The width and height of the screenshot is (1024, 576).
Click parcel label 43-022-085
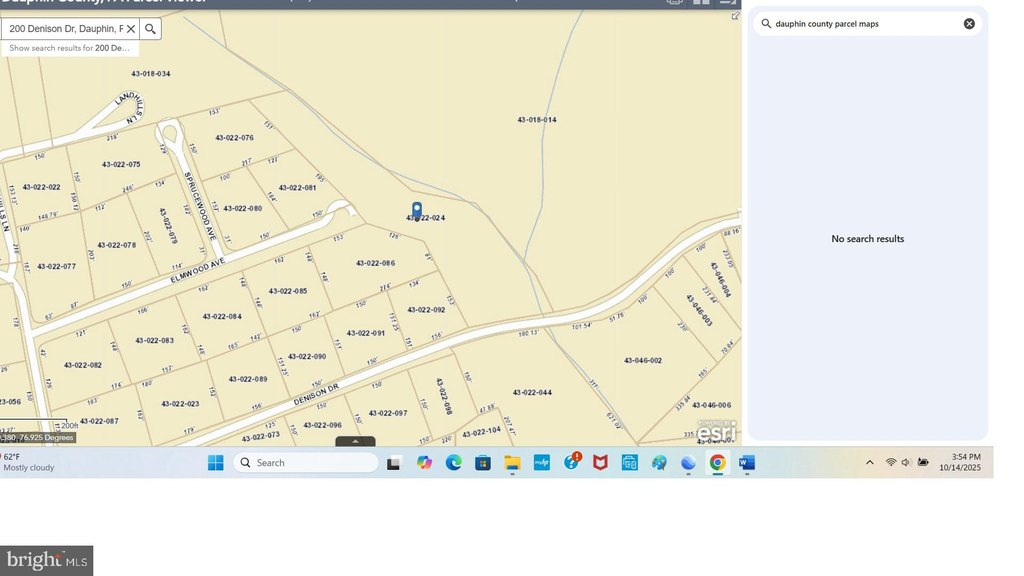click(288, 291)
